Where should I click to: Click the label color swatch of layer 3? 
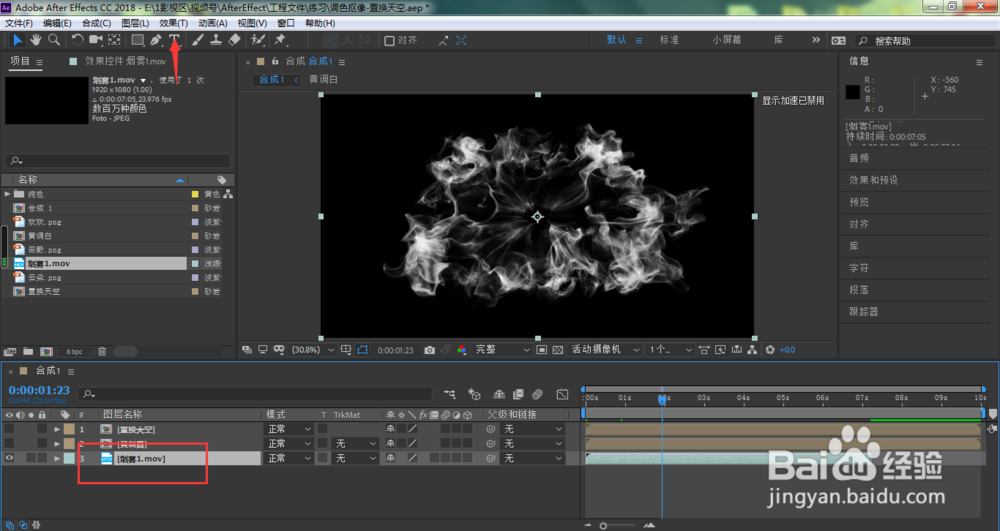coord(68,458)
